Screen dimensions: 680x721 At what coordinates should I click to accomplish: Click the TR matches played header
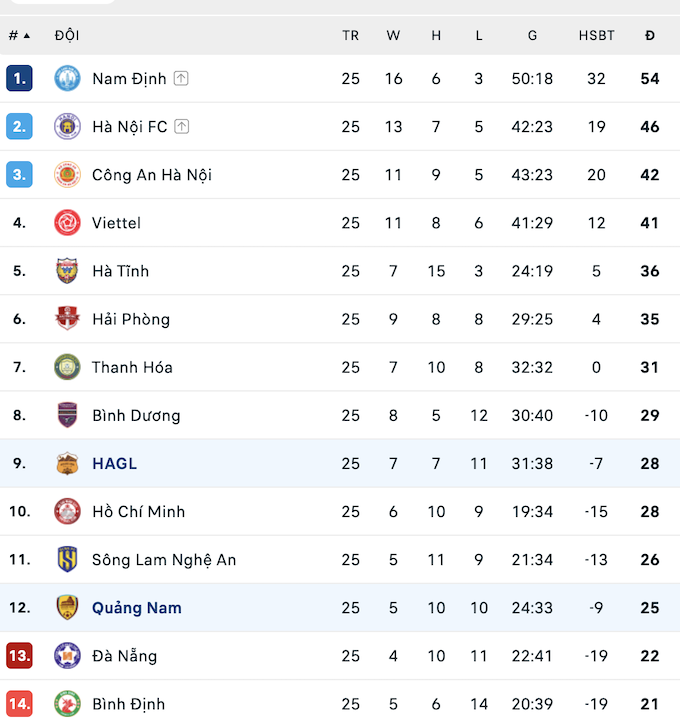(350, 35)
